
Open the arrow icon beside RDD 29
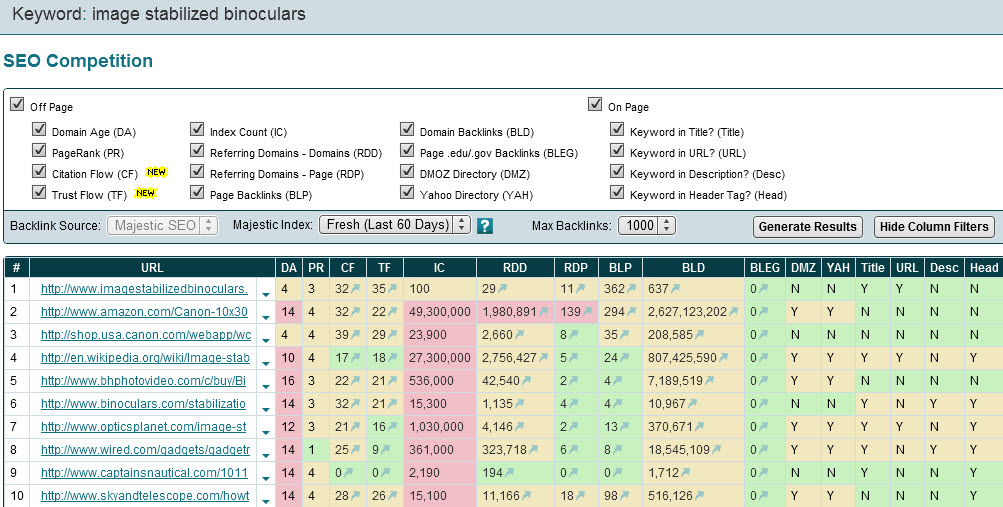coord(503,289)
